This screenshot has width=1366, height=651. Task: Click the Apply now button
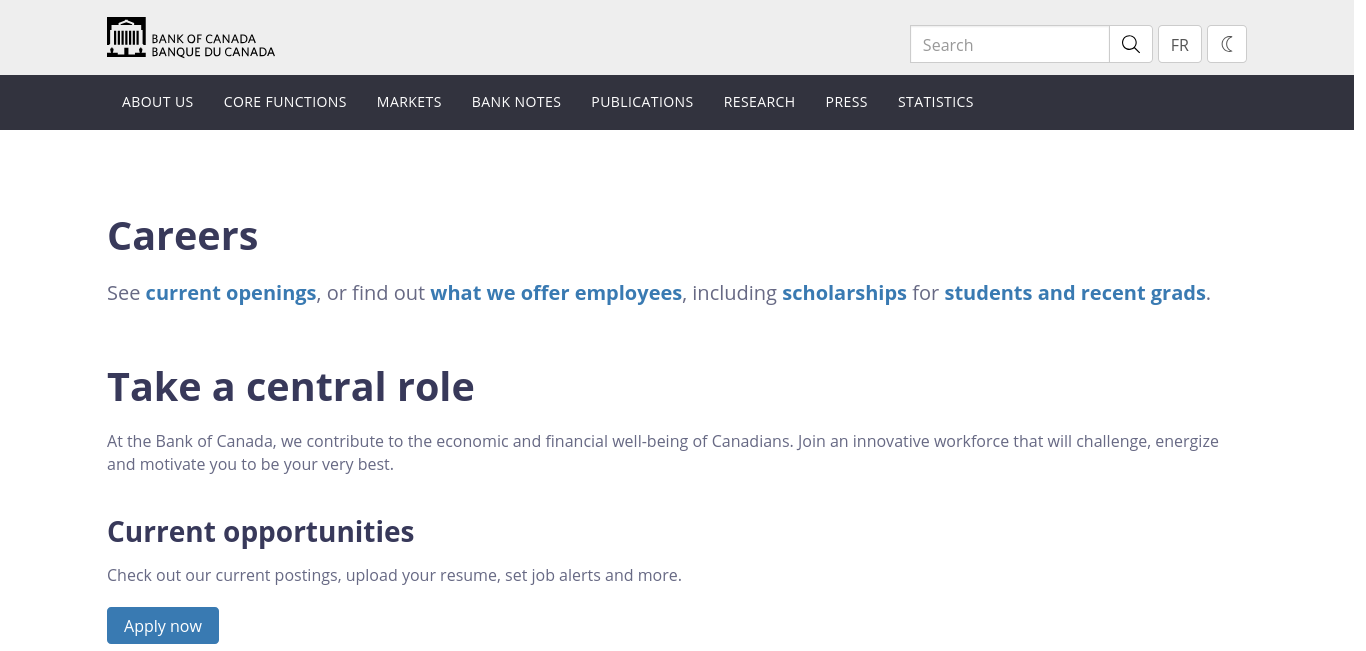[x=163, y=626]
